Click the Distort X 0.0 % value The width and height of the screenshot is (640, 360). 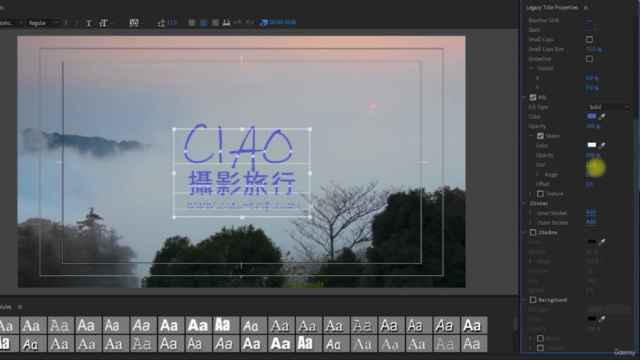coord(592,78)
